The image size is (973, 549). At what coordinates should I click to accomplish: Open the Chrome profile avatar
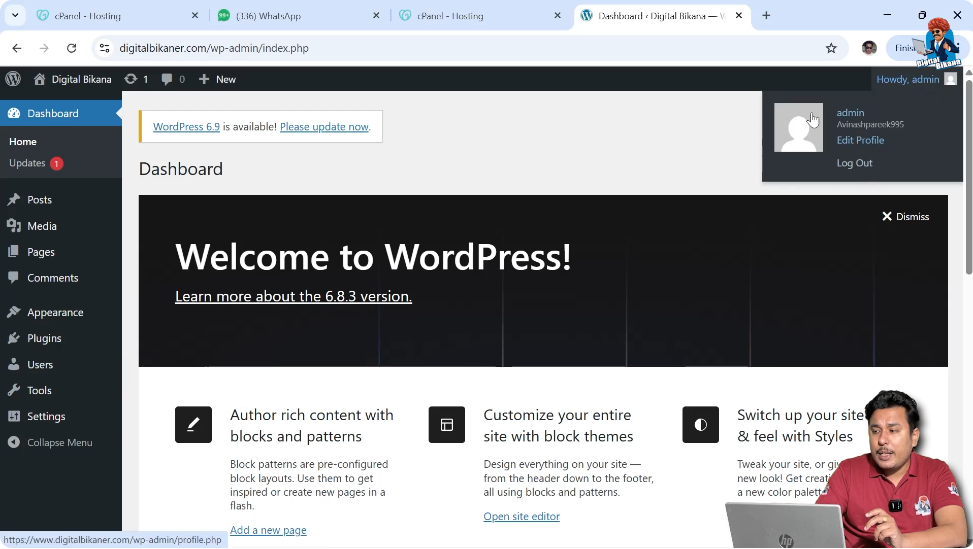pos(869,48)
